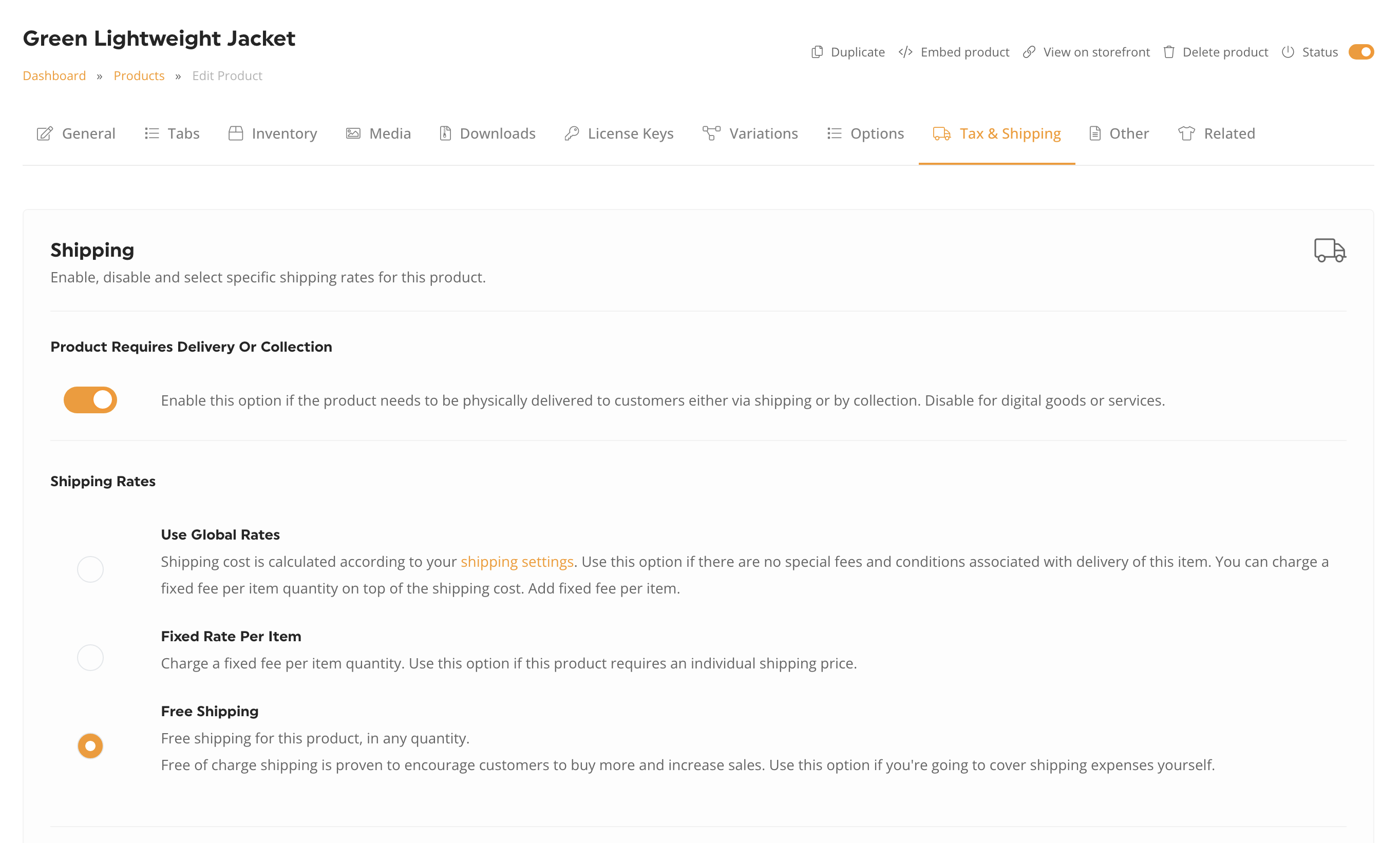
Task: Click the Embed product code icon
Action: [905, 52]
